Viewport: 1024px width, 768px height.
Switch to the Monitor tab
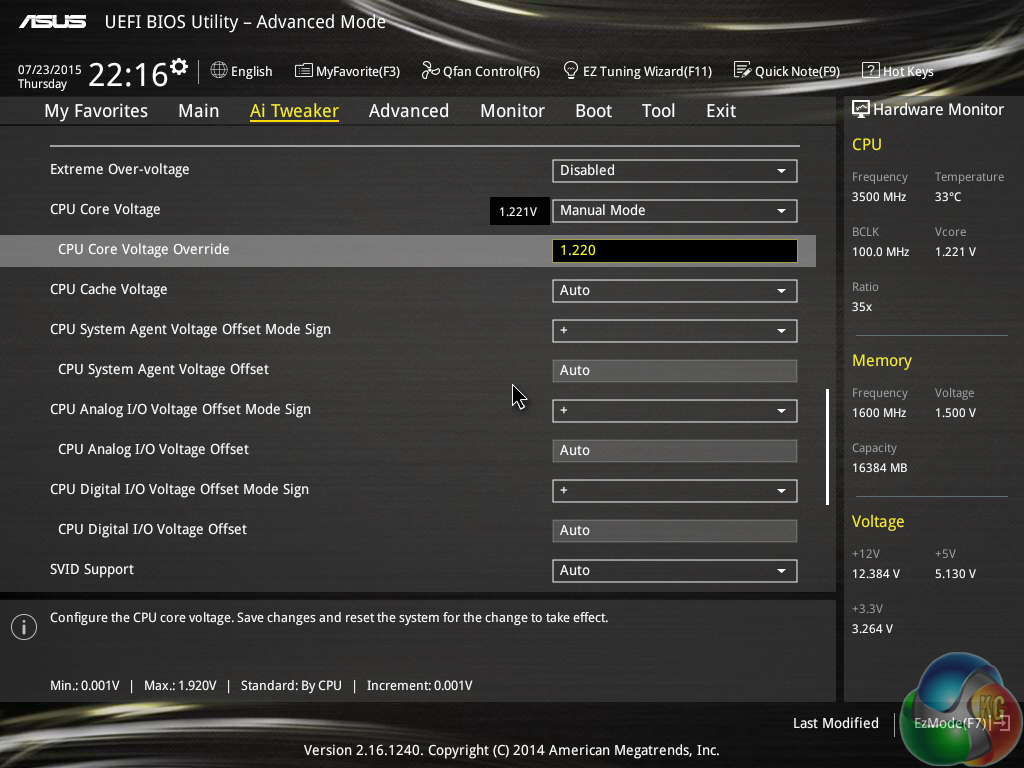(x=512, y=111)
